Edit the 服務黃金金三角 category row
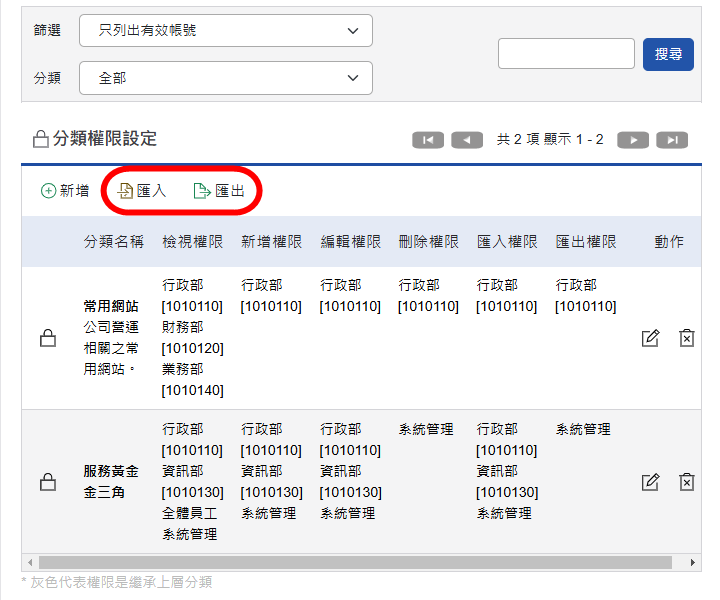Viewport: 720px width, 600px height. point(650,482)
